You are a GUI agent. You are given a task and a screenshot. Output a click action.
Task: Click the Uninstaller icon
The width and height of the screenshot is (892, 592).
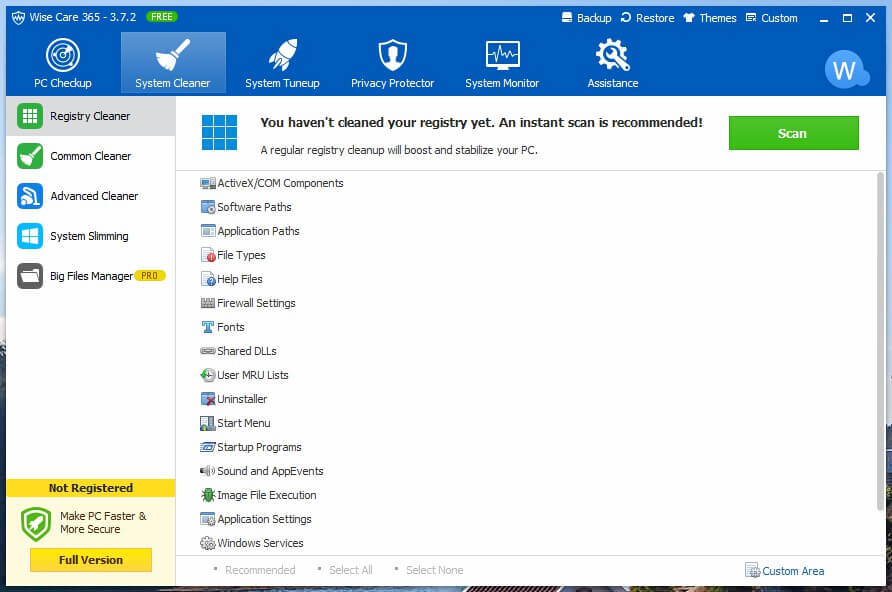click(x=208, y=399)
